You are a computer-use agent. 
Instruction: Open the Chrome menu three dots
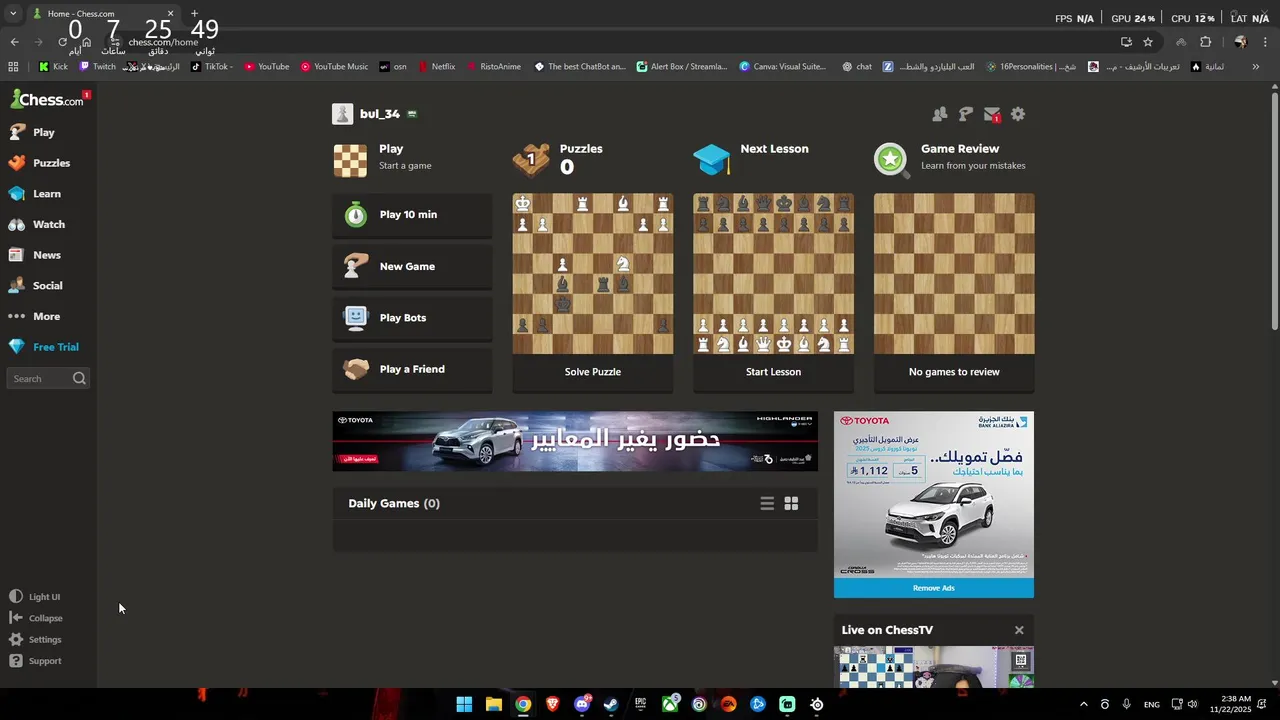point(1266,42)
